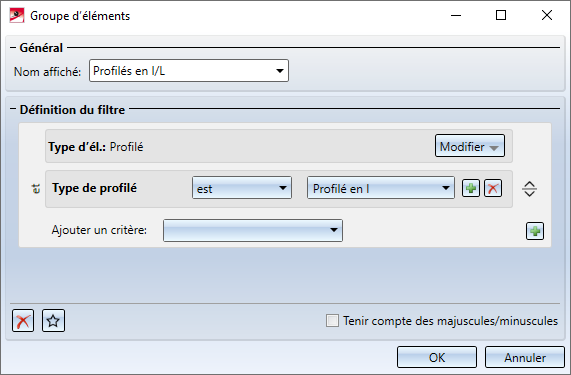Click the Nom affiché text field
This screenshot has width=571, height=375.
coord(182,71)
